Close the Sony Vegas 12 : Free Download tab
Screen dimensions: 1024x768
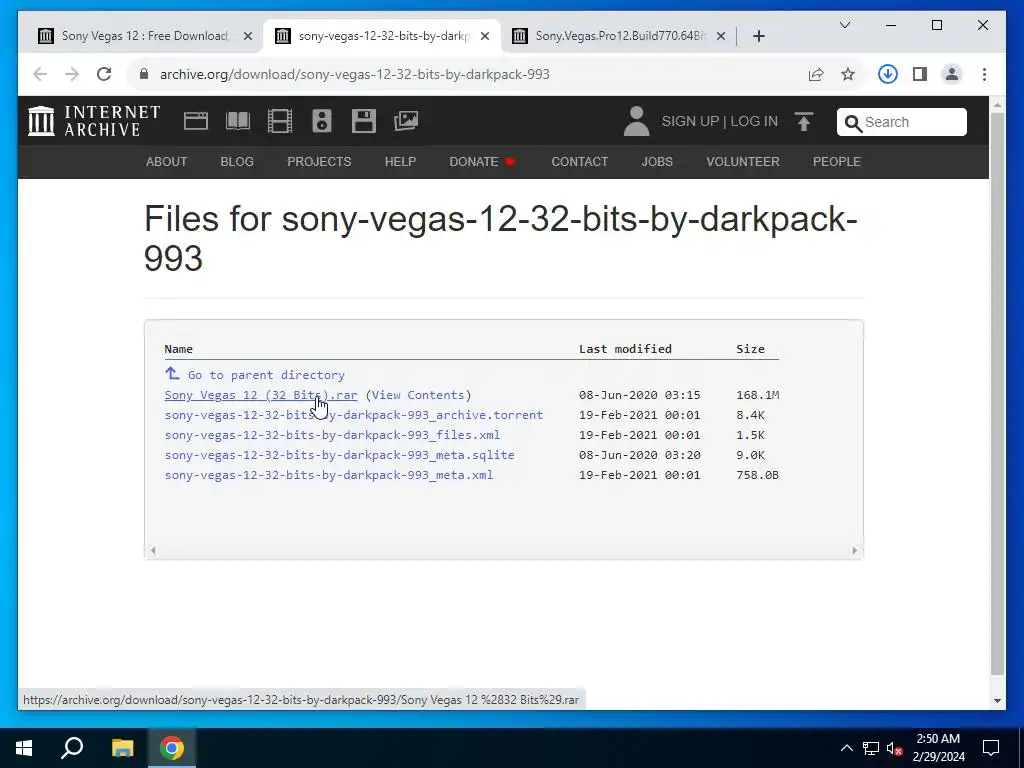(x=248, y=37)
